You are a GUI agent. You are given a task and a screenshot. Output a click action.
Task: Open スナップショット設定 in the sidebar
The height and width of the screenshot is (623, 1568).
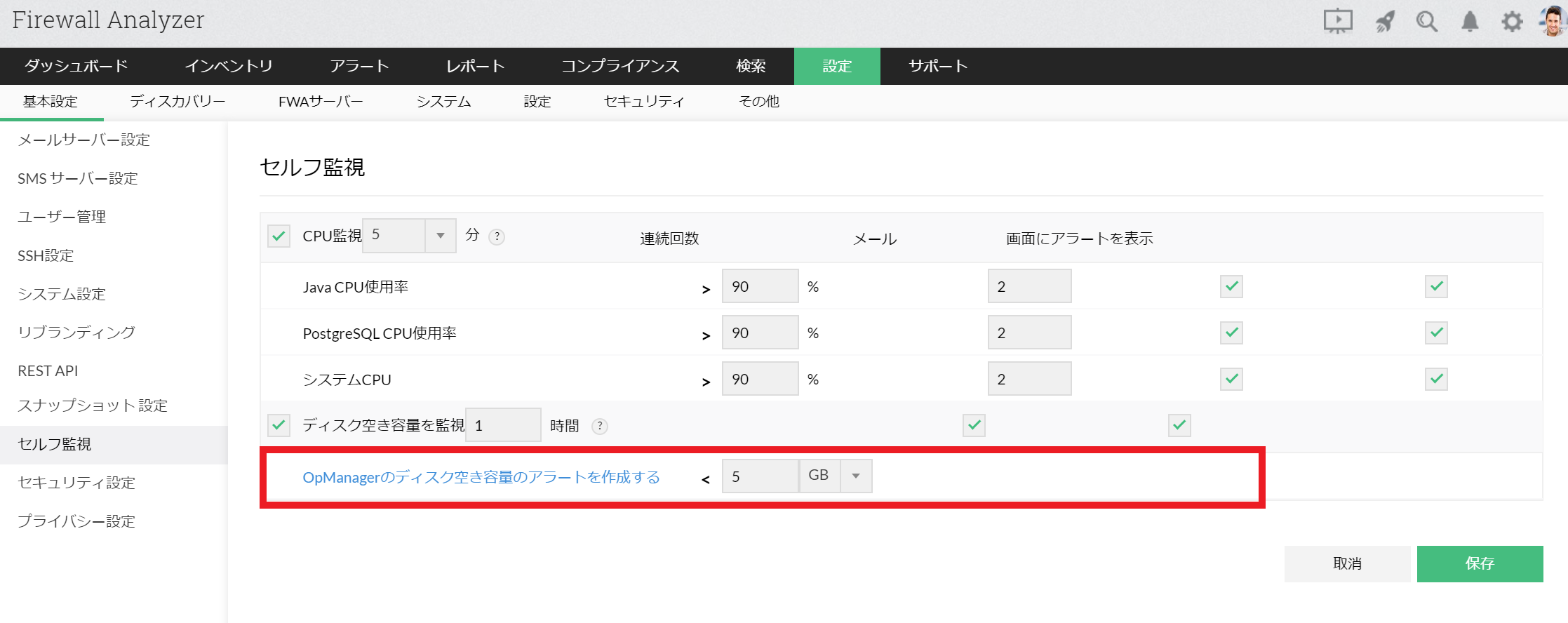pyautogui.click(x=93, y=406)
